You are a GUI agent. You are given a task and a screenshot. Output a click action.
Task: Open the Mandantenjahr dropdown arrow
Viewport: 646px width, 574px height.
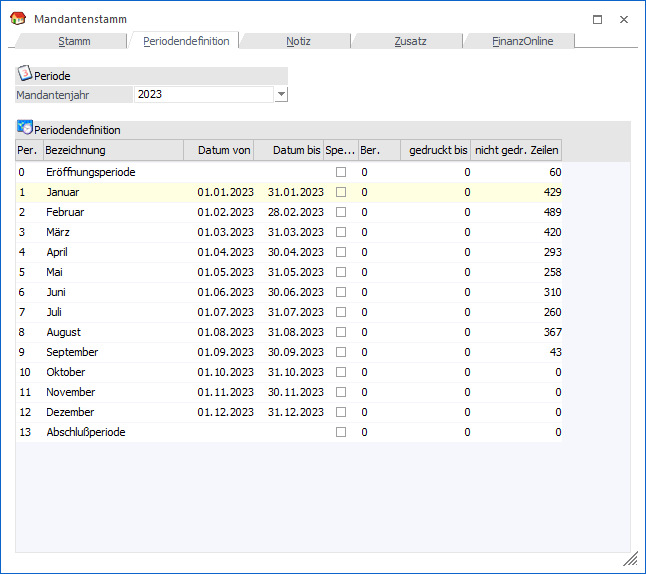pyautogui.click(x=281, y=94)
